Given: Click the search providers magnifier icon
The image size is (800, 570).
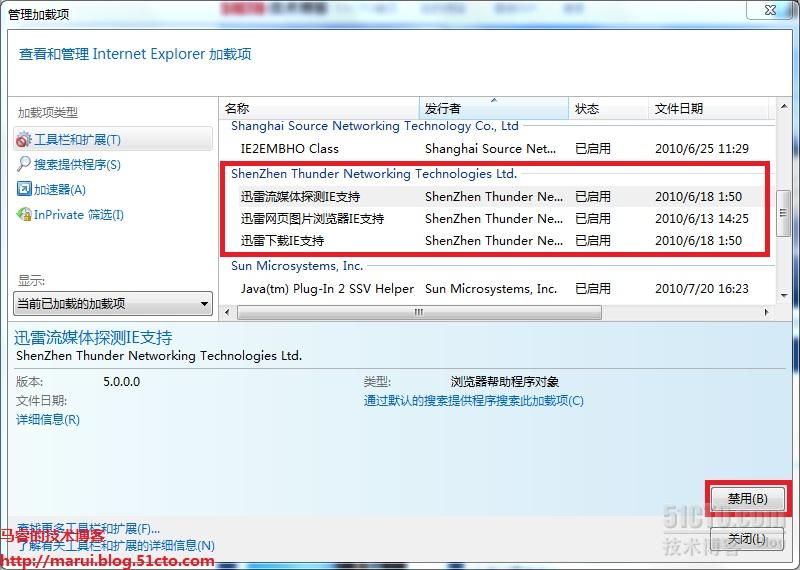Looking at the screenshot, I should tap(23, 164).
